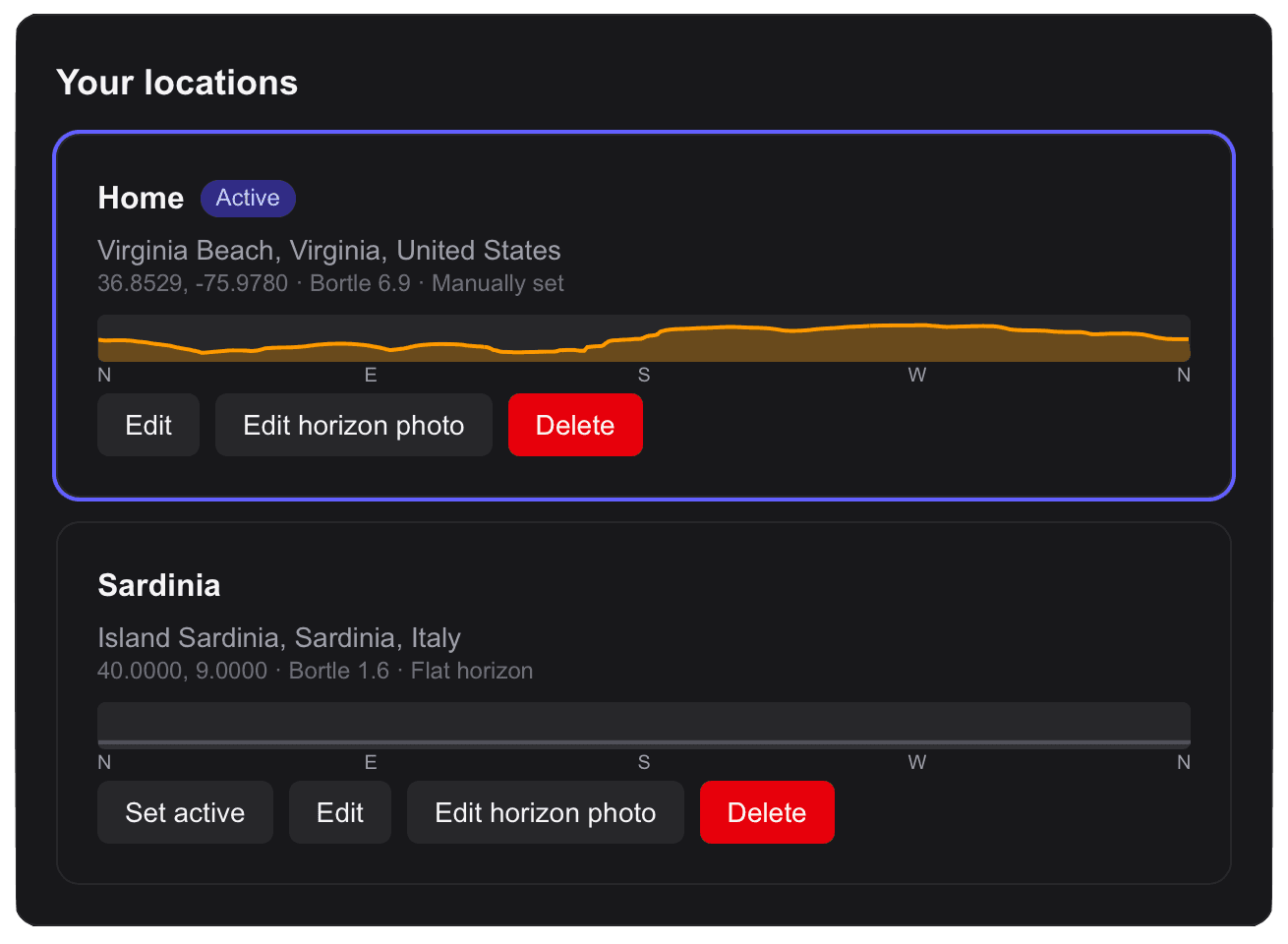The image size is (1288, 944).
Task: Click the W compass label under Sardinia chart
Action: click(x=917, y=762)
